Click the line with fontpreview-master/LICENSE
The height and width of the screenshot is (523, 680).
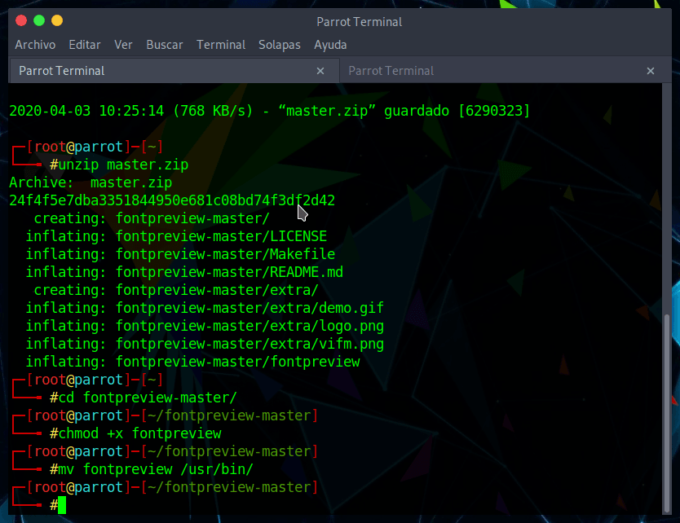[176, 236]
